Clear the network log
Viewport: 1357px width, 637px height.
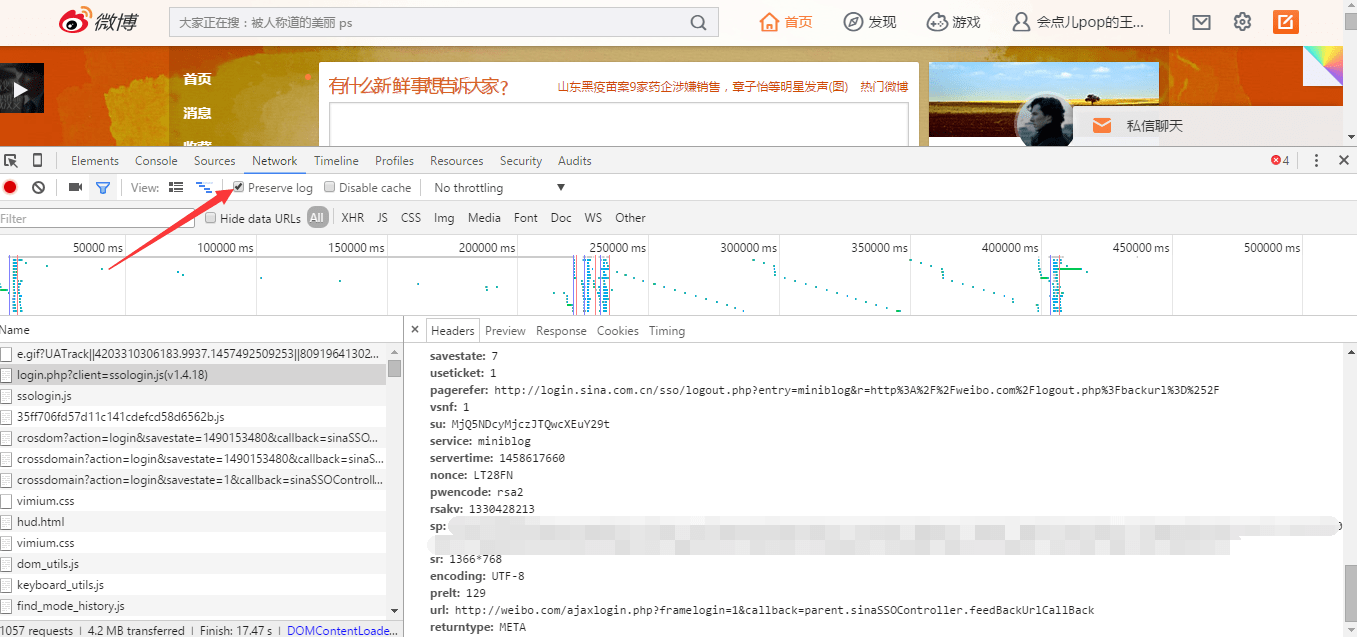[38, 187]
